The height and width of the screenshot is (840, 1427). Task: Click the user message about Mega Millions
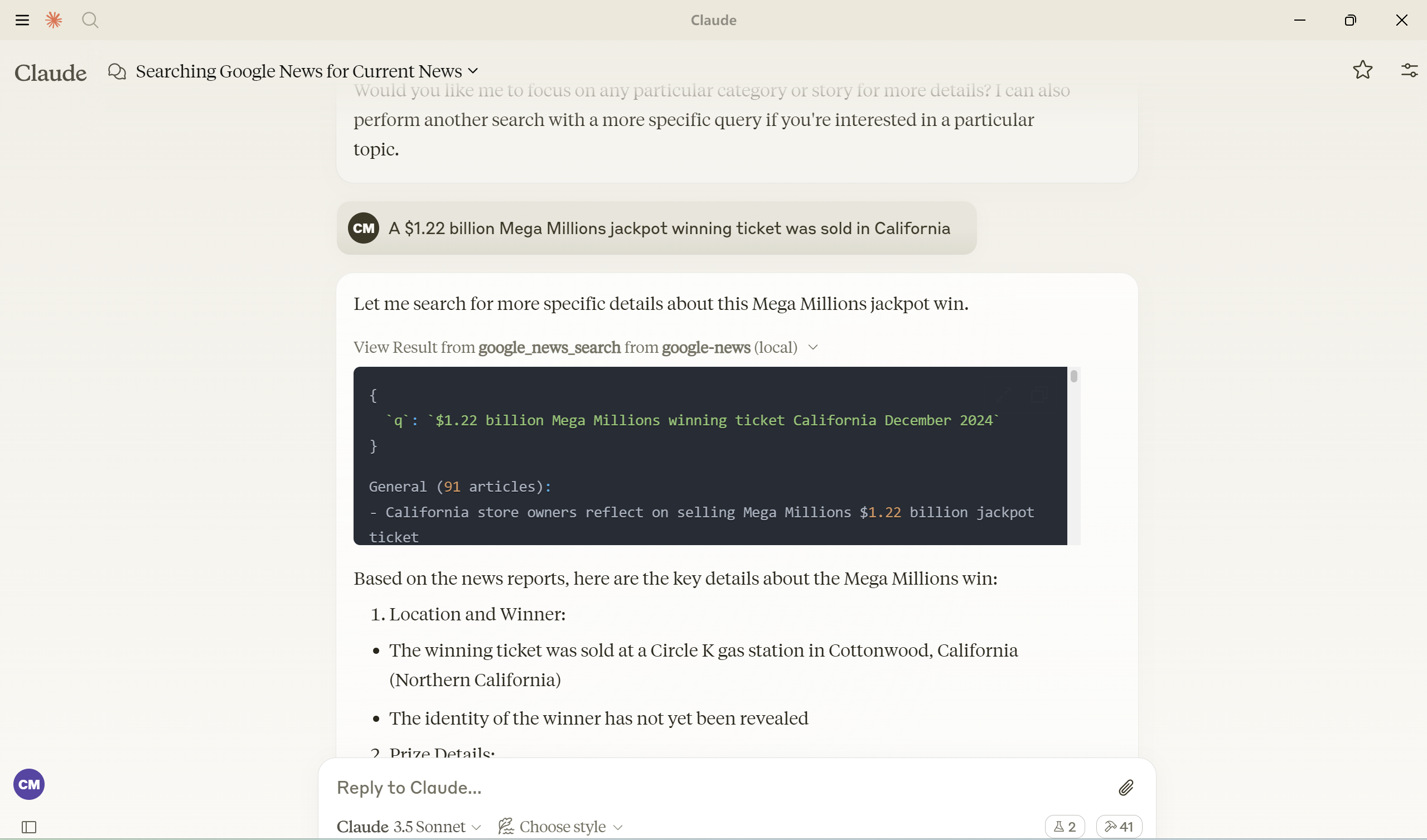point(668,228)
